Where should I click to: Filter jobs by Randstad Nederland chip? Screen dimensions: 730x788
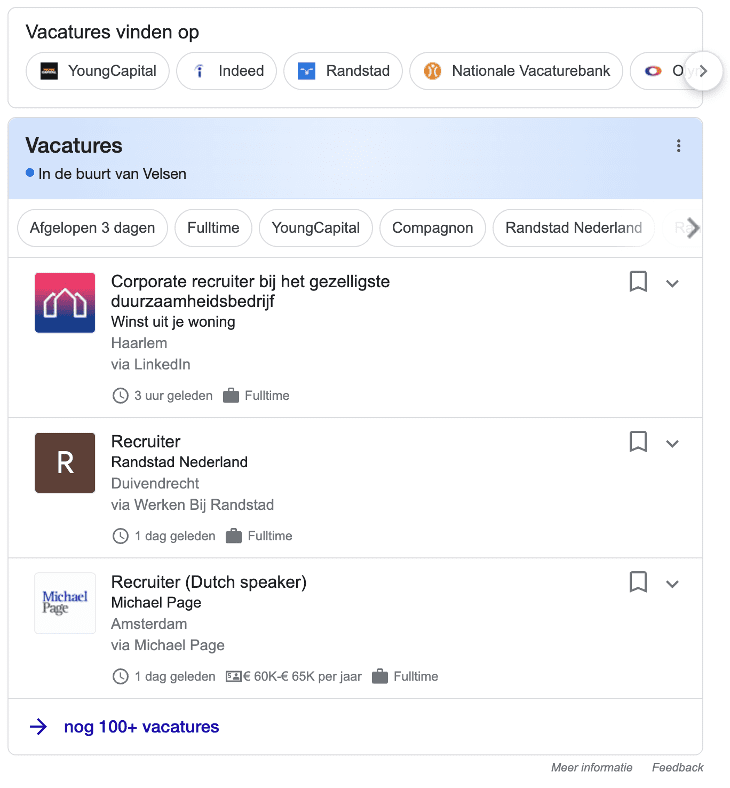[573, 228]
